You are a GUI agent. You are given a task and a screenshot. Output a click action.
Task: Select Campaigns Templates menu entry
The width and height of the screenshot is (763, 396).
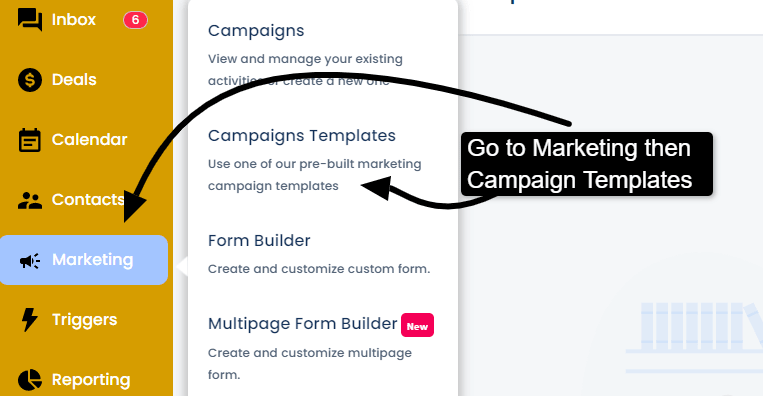[302, 136]
